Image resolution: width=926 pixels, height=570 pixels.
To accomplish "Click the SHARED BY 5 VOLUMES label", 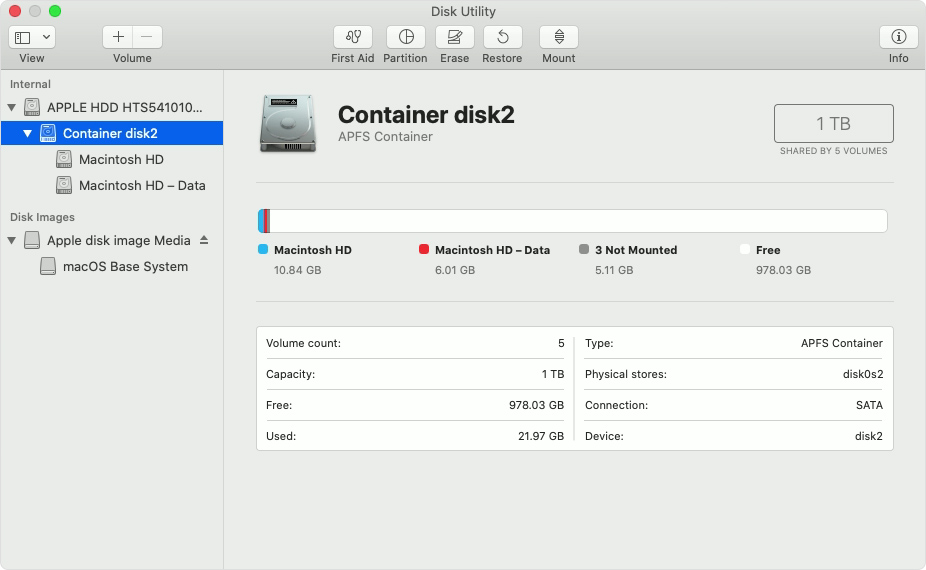I will [x=833, y=151].
